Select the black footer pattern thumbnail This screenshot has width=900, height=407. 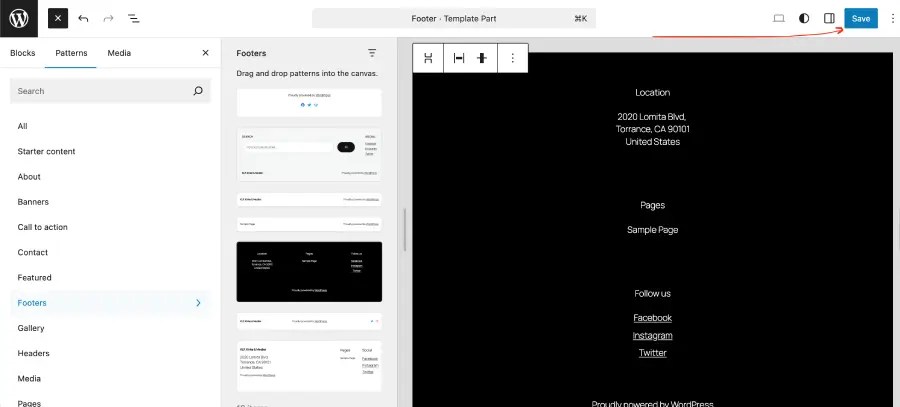[x=309, y=271]
